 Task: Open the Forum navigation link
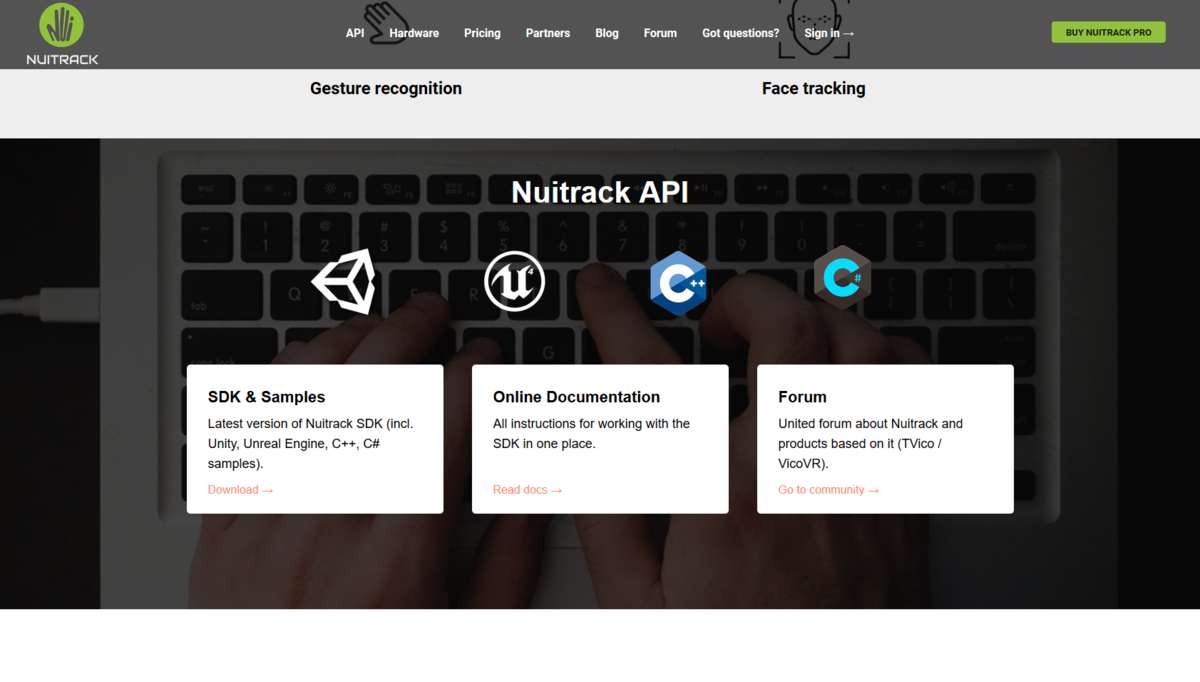[660, 33]
